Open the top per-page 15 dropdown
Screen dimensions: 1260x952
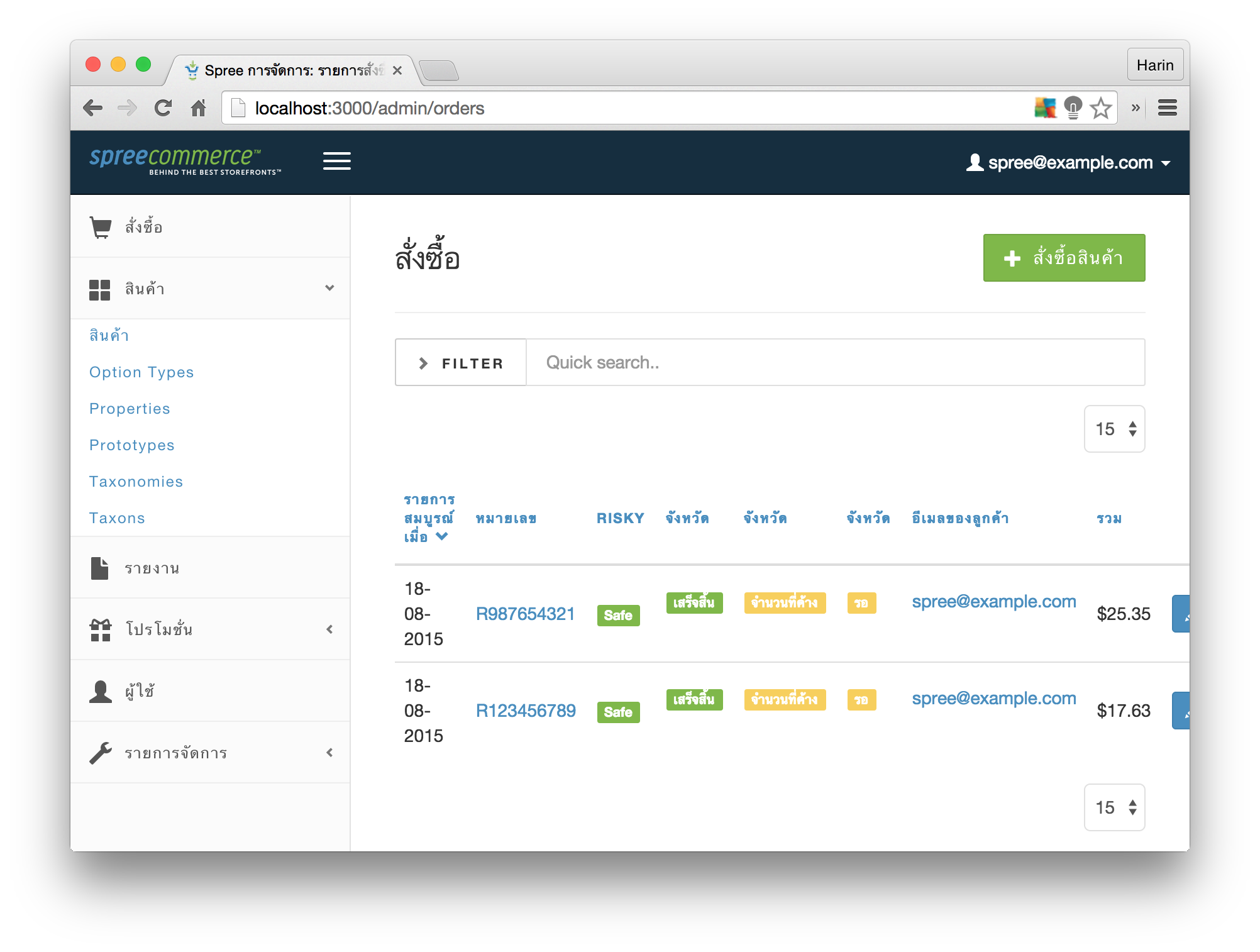click(x=1114, y=429)
